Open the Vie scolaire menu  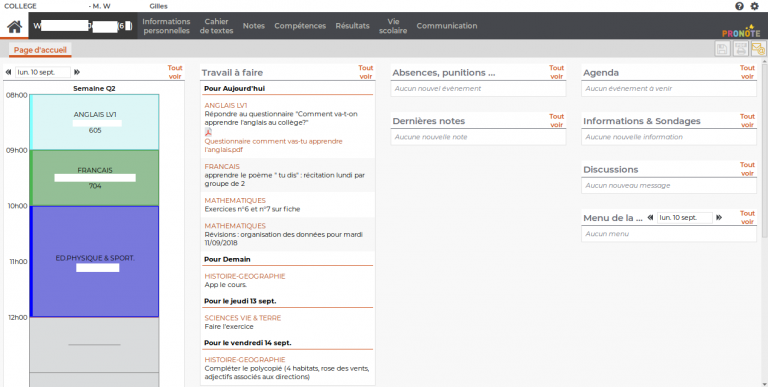click(x=393, y=26)
